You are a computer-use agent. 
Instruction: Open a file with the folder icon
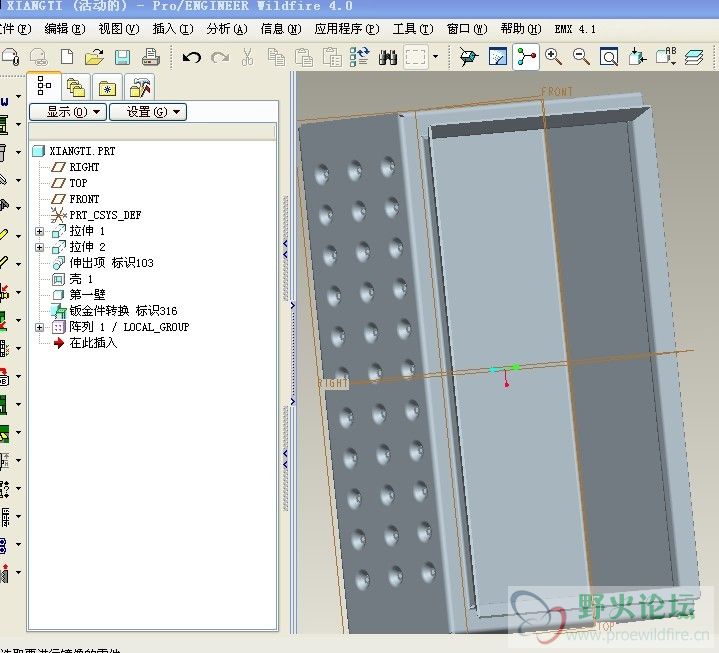tap(94, 57)
